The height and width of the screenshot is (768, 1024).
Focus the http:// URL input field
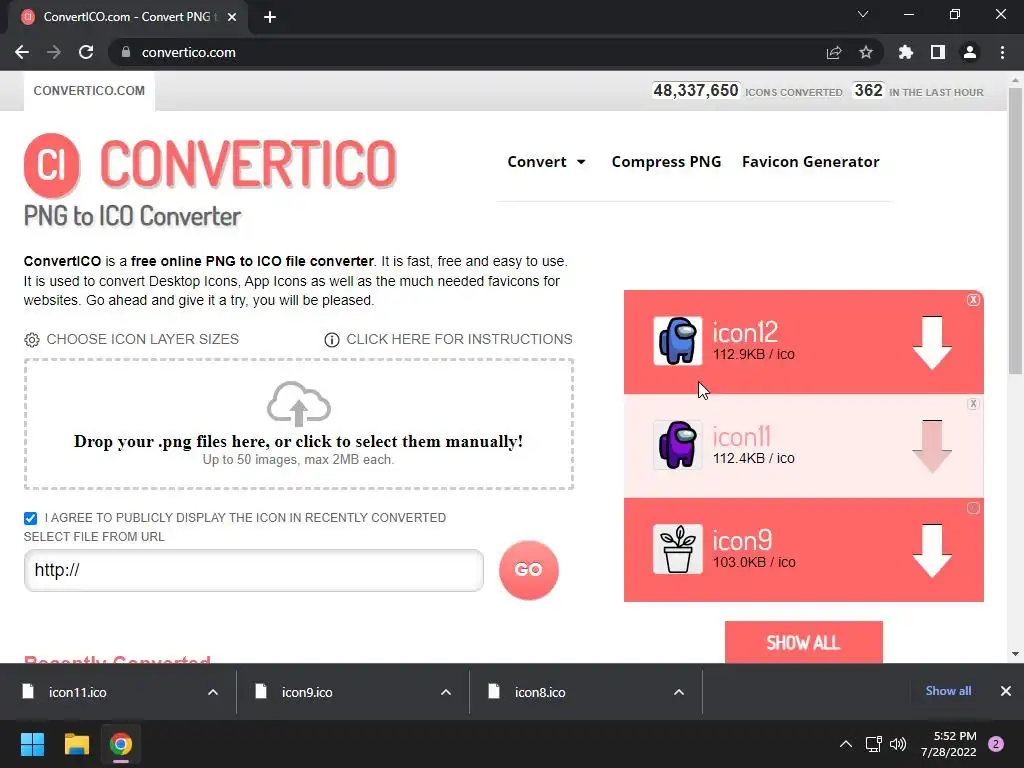[x=253, y=570]
